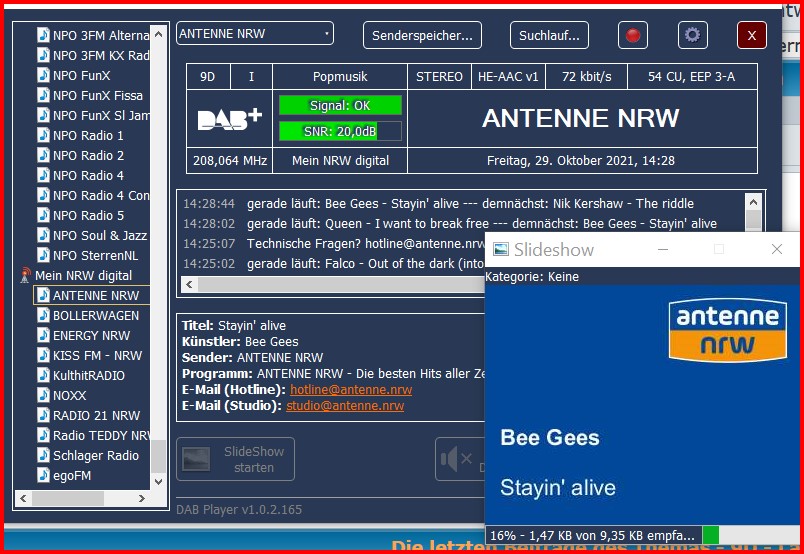Click the icon next to egoFM
804x554 pixels.
pos(43,475)
